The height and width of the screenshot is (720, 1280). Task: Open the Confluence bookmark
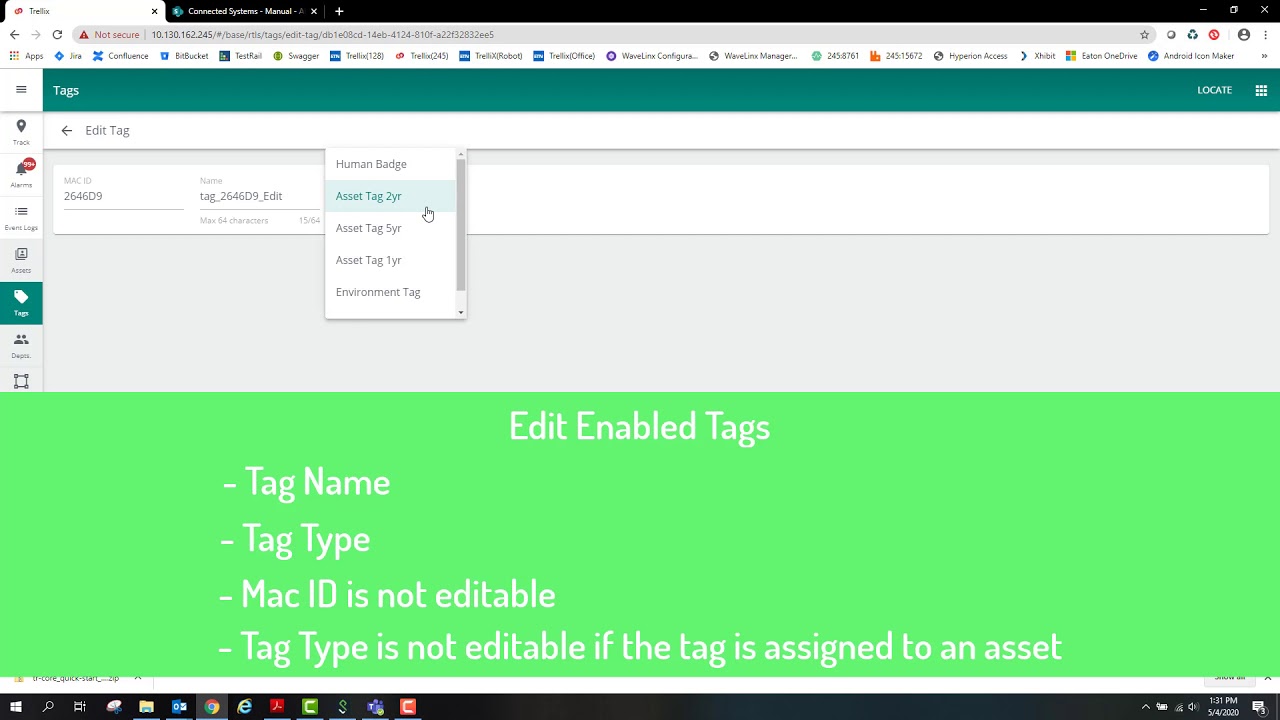(120, 56)
